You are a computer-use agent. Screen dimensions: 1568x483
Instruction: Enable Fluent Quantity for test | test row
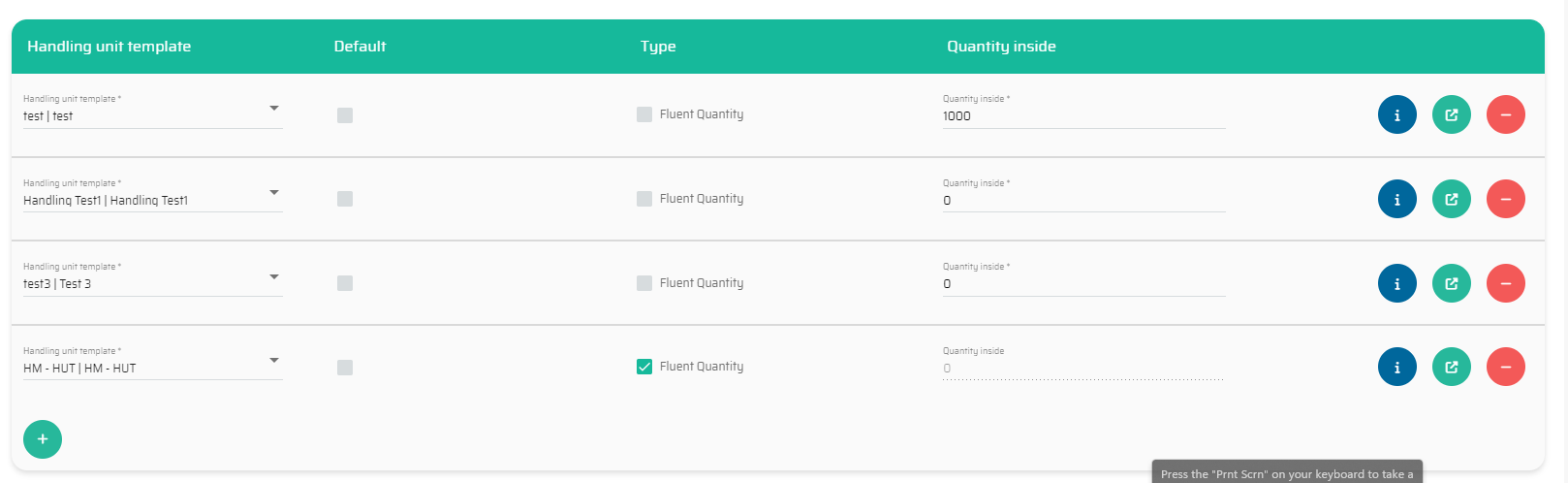point(644,114)
